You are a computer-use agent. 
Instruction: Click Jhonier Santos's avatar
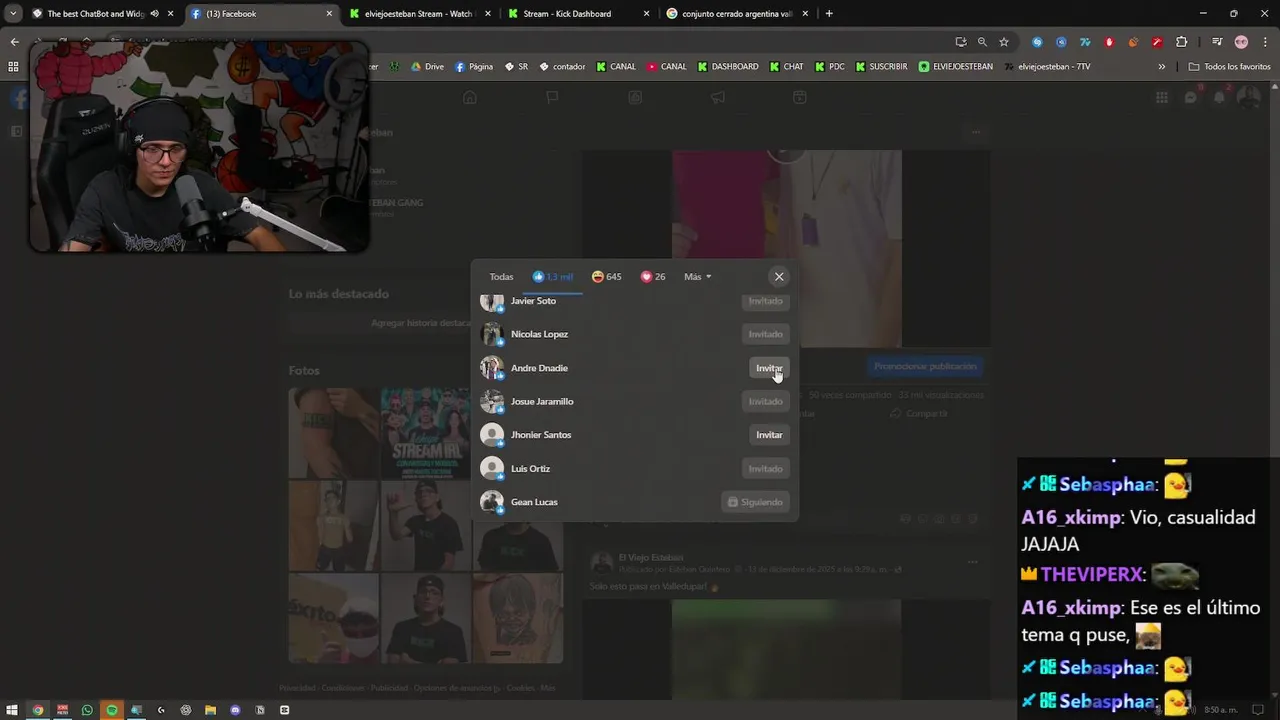(x=491, y=435)
